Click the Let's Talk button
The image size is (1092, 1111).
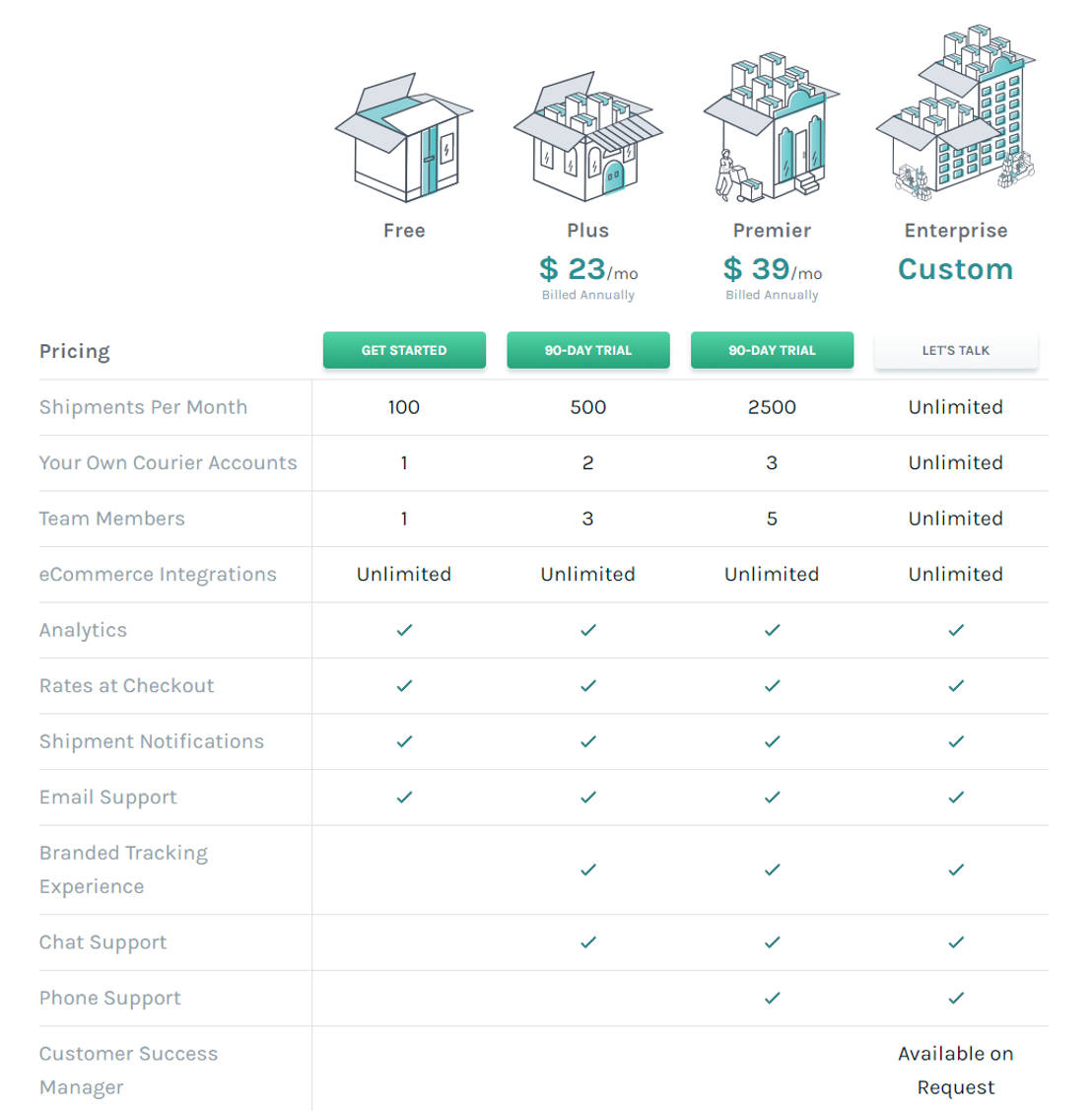pos(956,350)
